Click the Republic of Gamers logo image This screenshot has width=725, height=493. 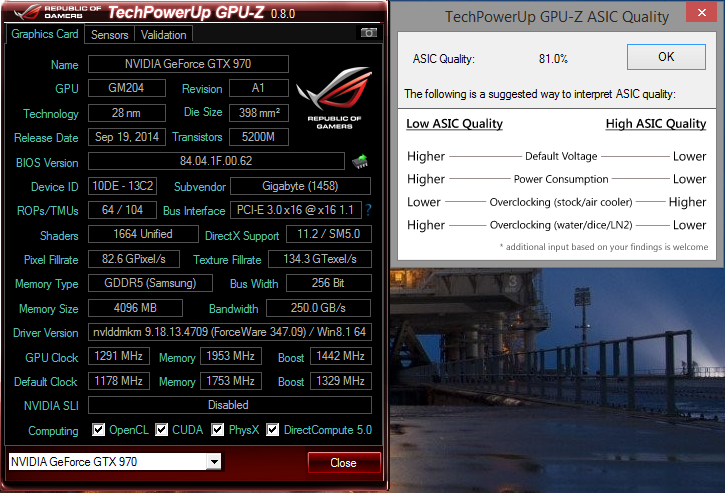[334, 98]
